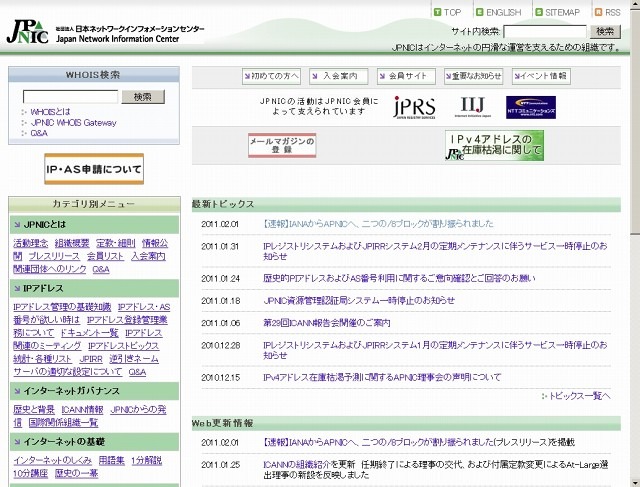Open the Q&A link under WHOIS search
Viewport: 640px width, 487px height.
39,133
